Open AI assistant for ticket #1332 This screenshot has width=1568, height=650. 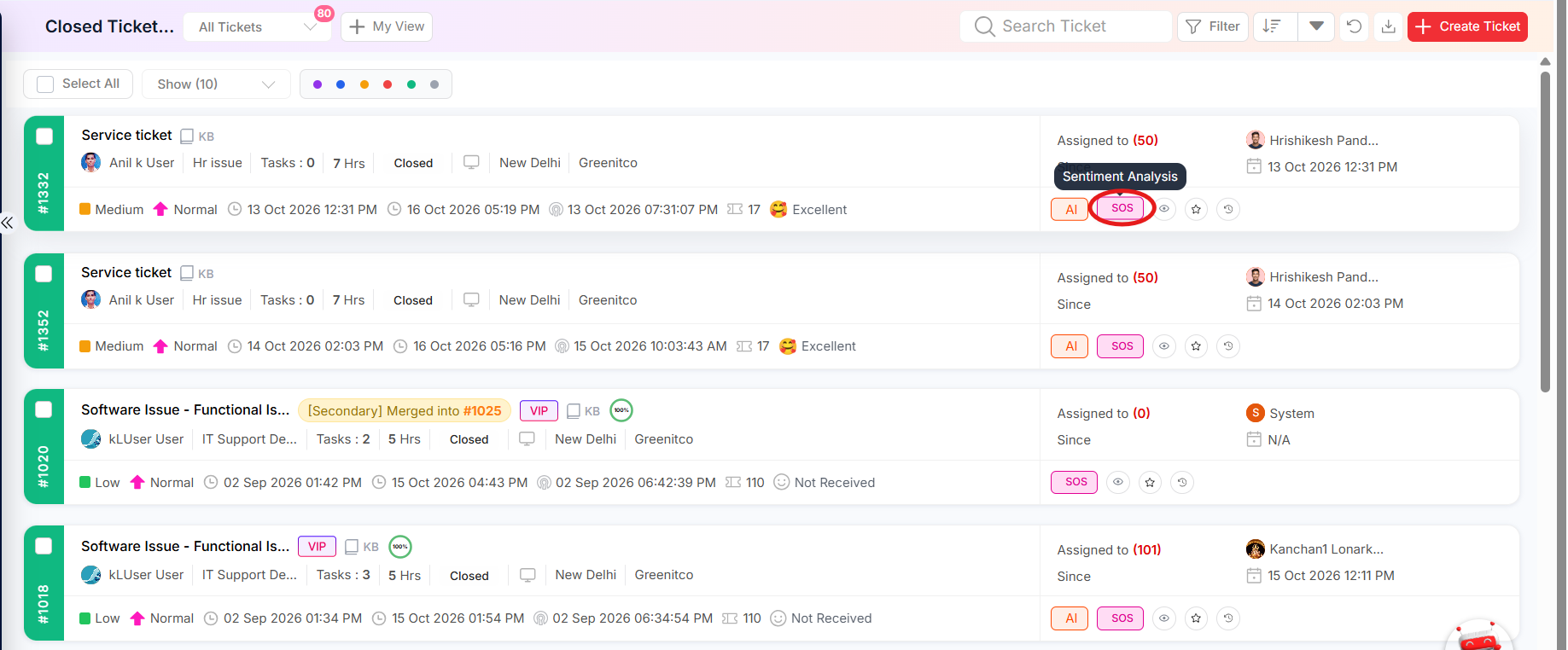1070,210
